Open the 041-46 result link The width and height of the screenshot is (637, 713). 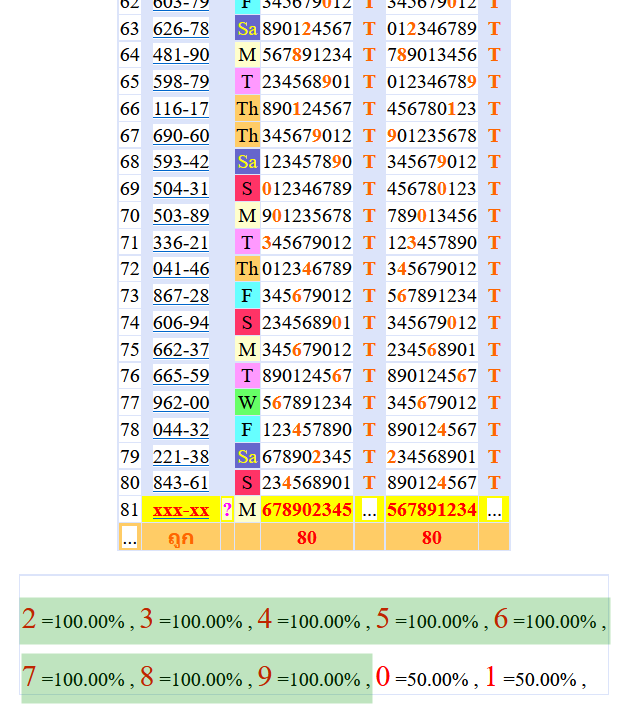tap(181, 269)
